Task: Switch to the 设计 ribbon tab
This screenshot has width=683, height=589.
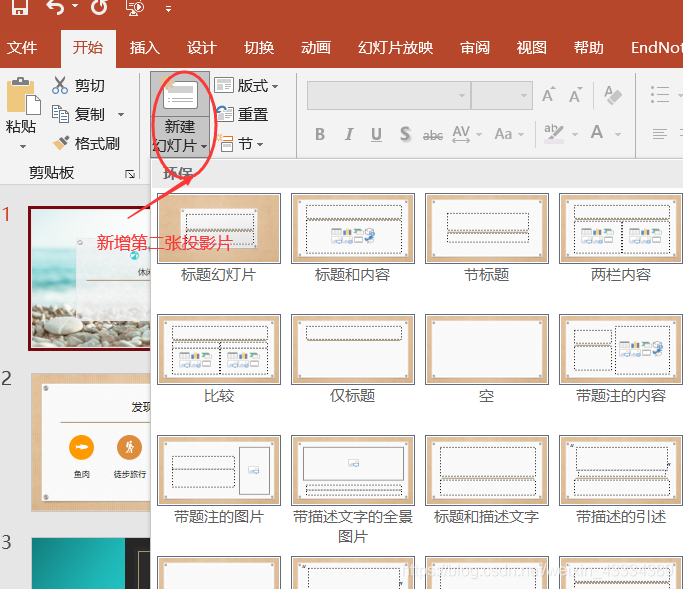Action: (202, 47)
